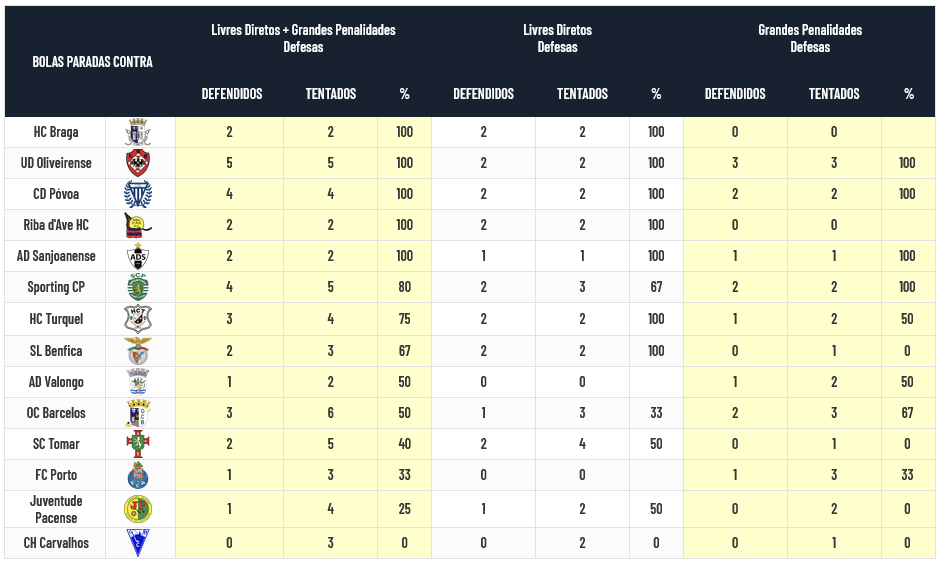The width and height of the screenshot is (942, 561).
Task: Select the CH Carvalhos team crest
Action: click(138, 543)
